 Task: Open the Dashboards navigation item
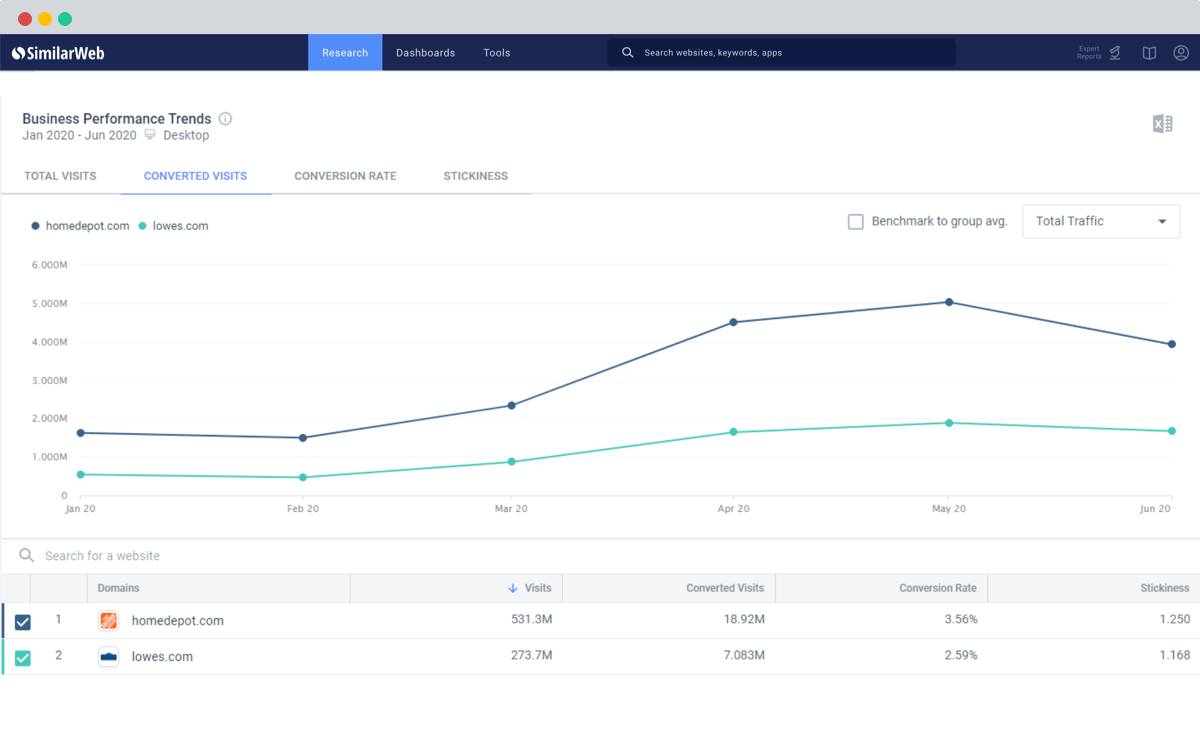coord(425,53)
